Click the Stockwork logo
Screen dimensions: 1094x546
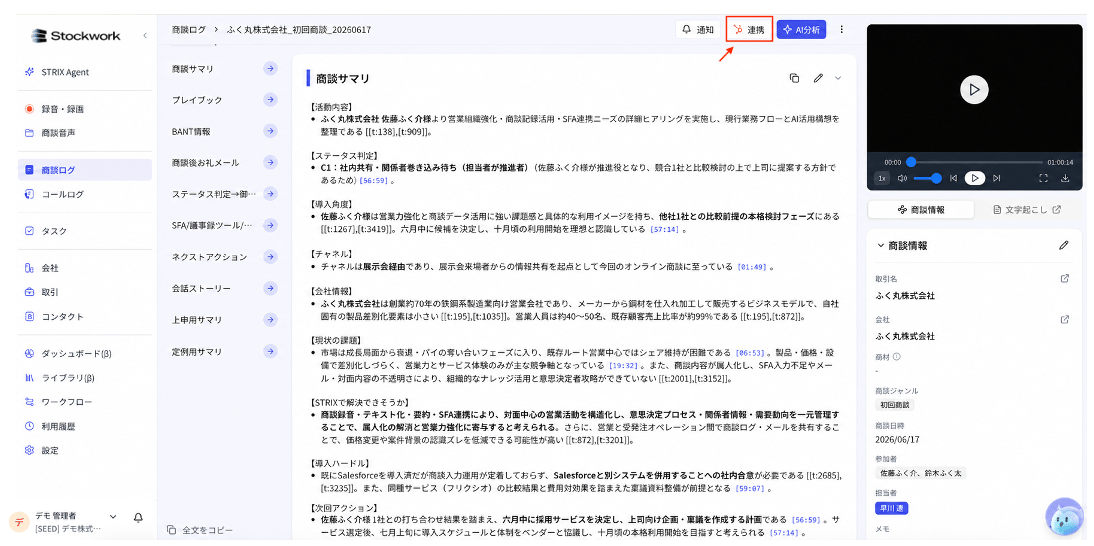pyautogui.click(x=76, y=36)
